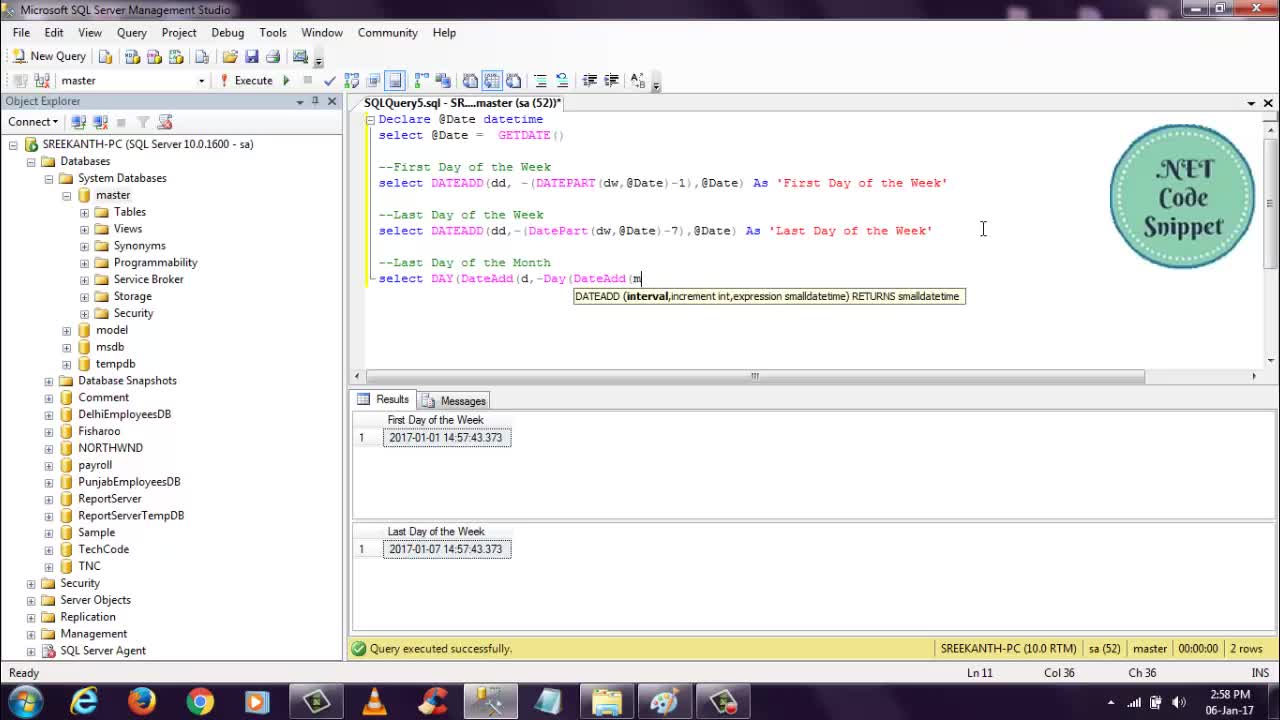Image resolution: width=1280 pixels, height=720 pixels.
Task: Click Firefox icon on the taskbar
Action: (x=142, y=702)
